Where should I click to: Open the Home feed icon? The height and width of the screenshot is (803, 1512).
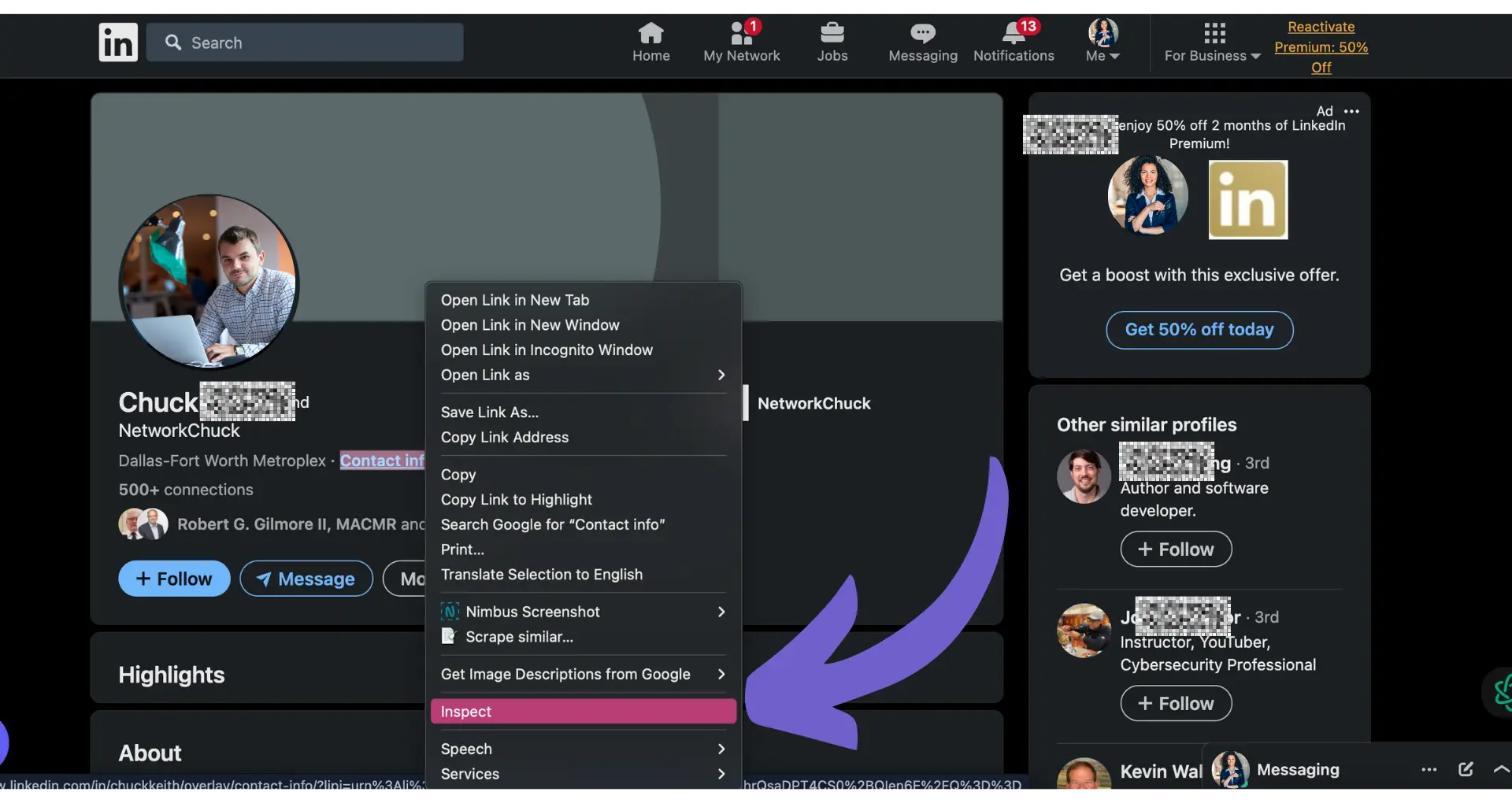tap(650, 43)
